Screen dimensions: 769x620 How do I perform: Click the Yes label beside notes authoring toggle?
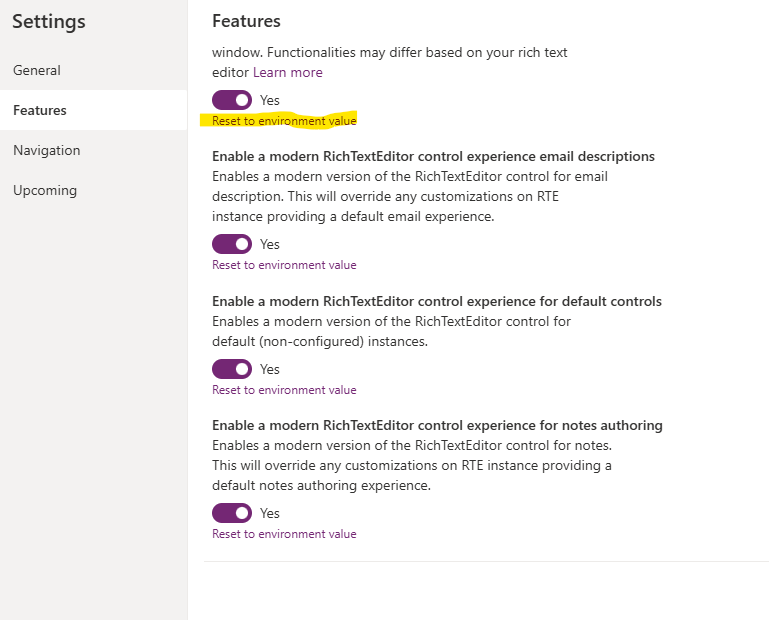coord(270,513)
